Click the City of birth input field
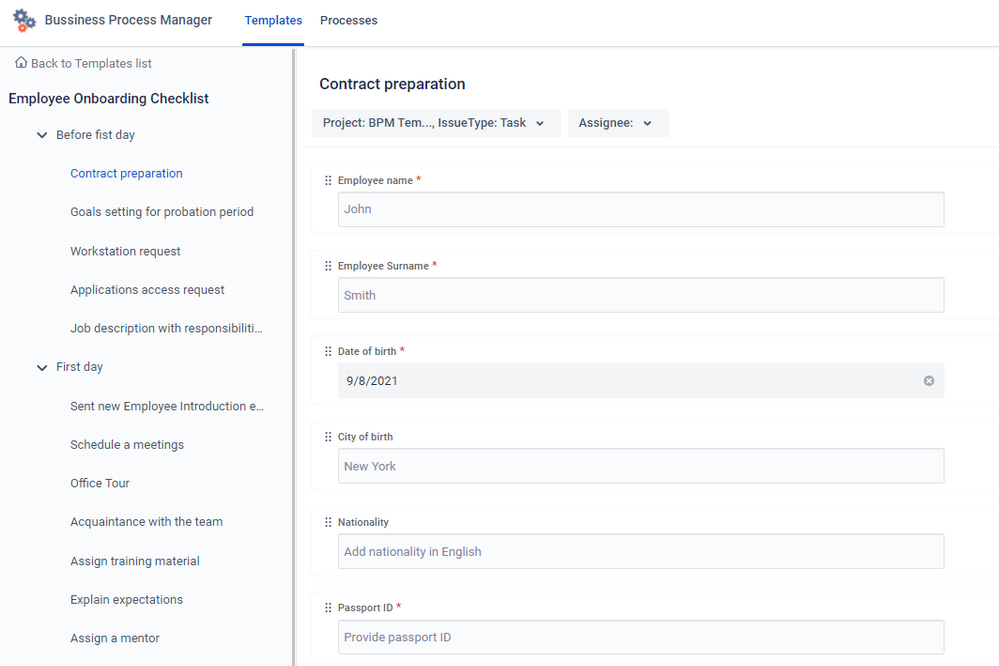Screen dimensions: 999x666 (641, 466)
